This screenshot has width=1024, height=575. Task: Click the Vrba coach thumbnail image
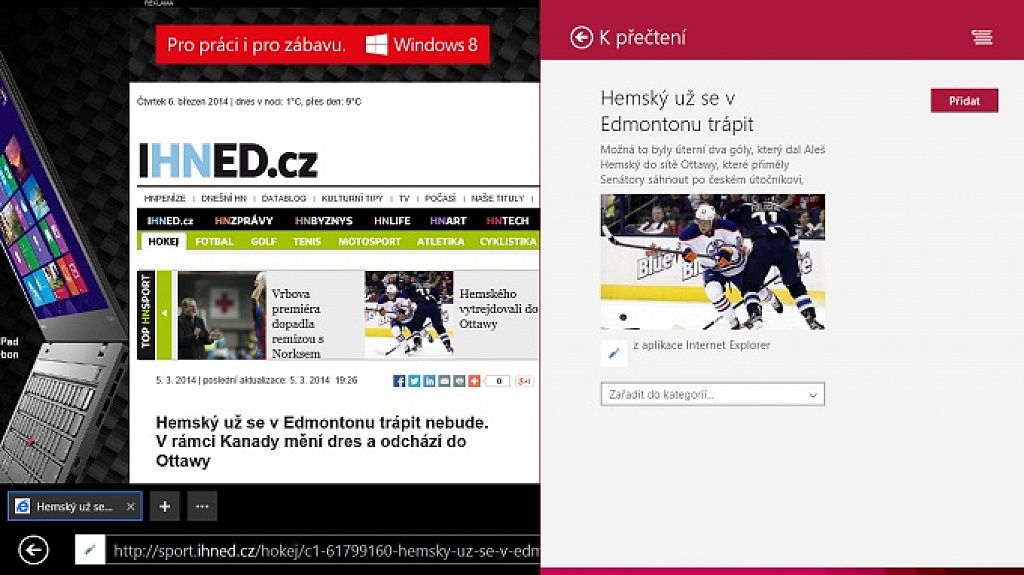click(x=222, y=315)
